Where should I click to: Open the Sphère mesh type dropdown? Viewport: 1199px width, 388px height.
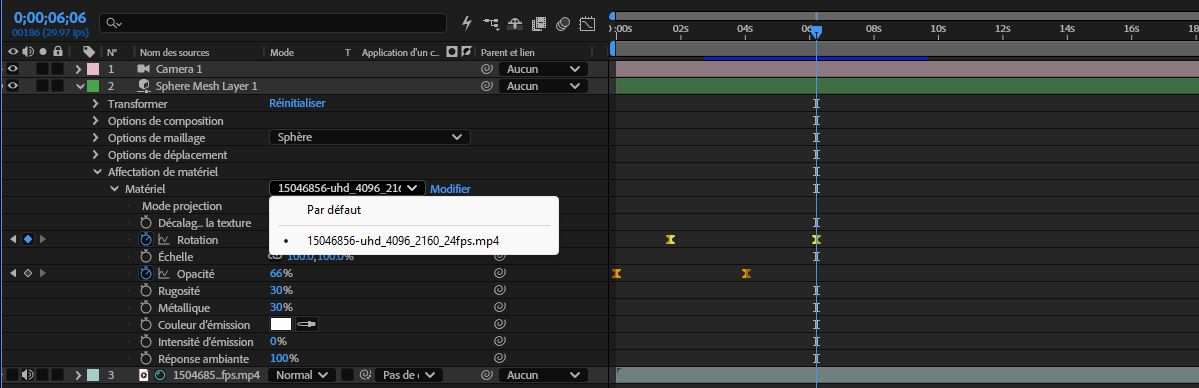(x=369, y=137)
